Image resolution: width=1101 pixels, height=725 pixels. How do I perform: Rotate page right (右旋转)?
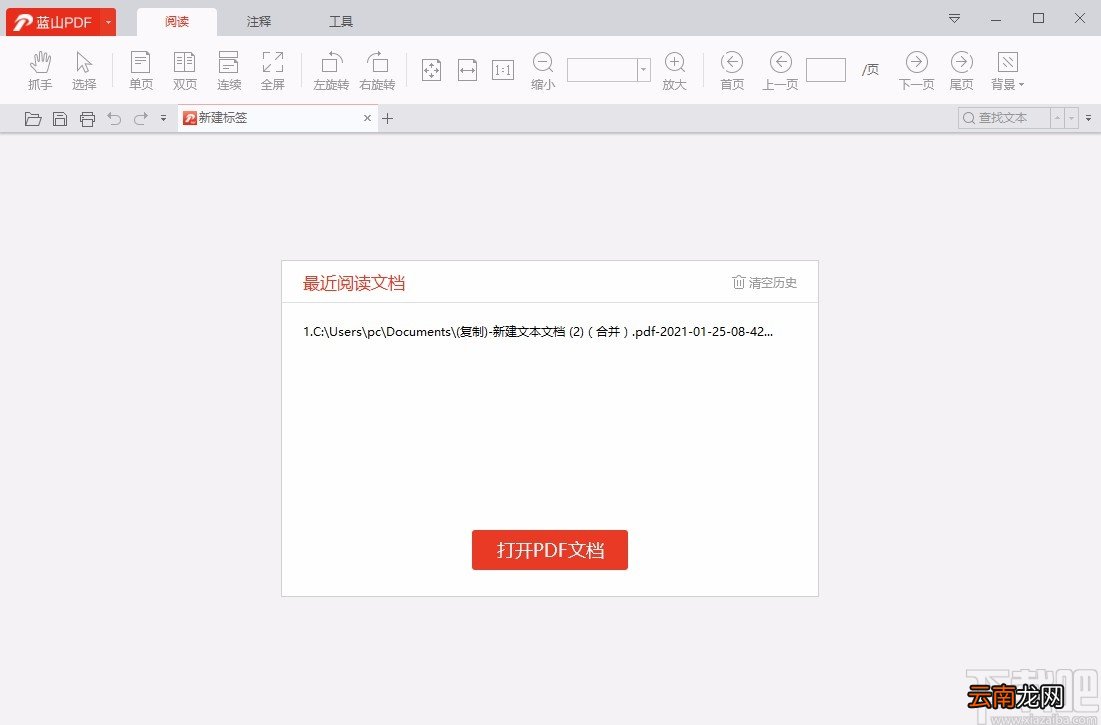pos(377,70)
